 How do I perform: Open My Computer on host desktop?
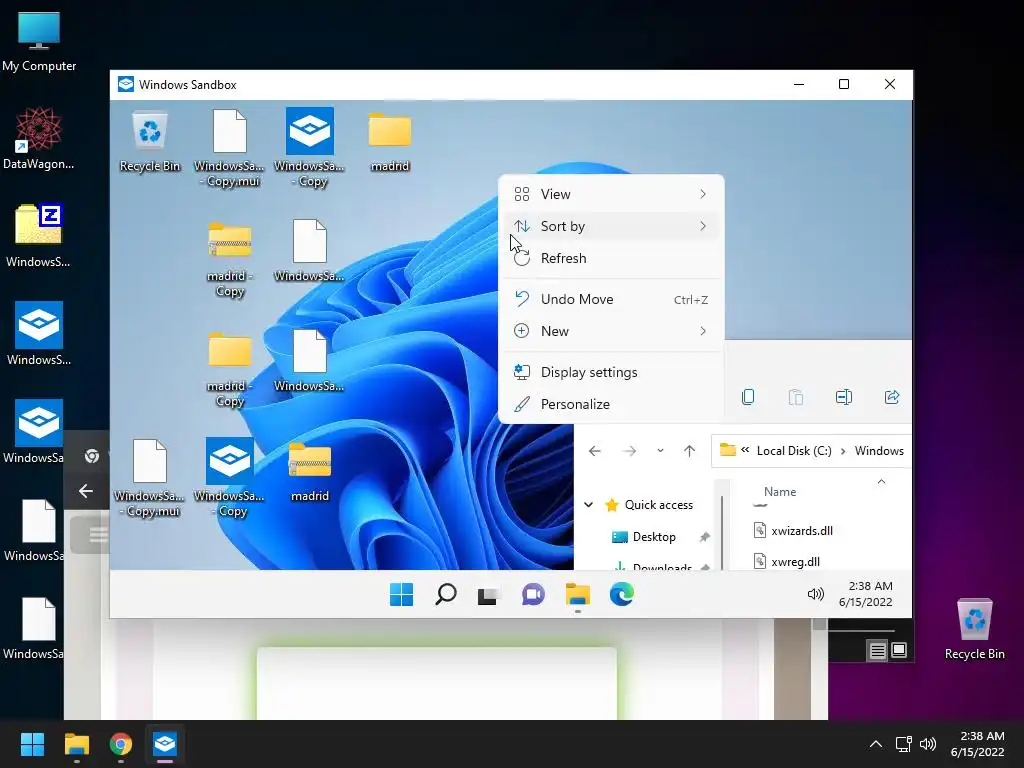[x=39, y=40]
